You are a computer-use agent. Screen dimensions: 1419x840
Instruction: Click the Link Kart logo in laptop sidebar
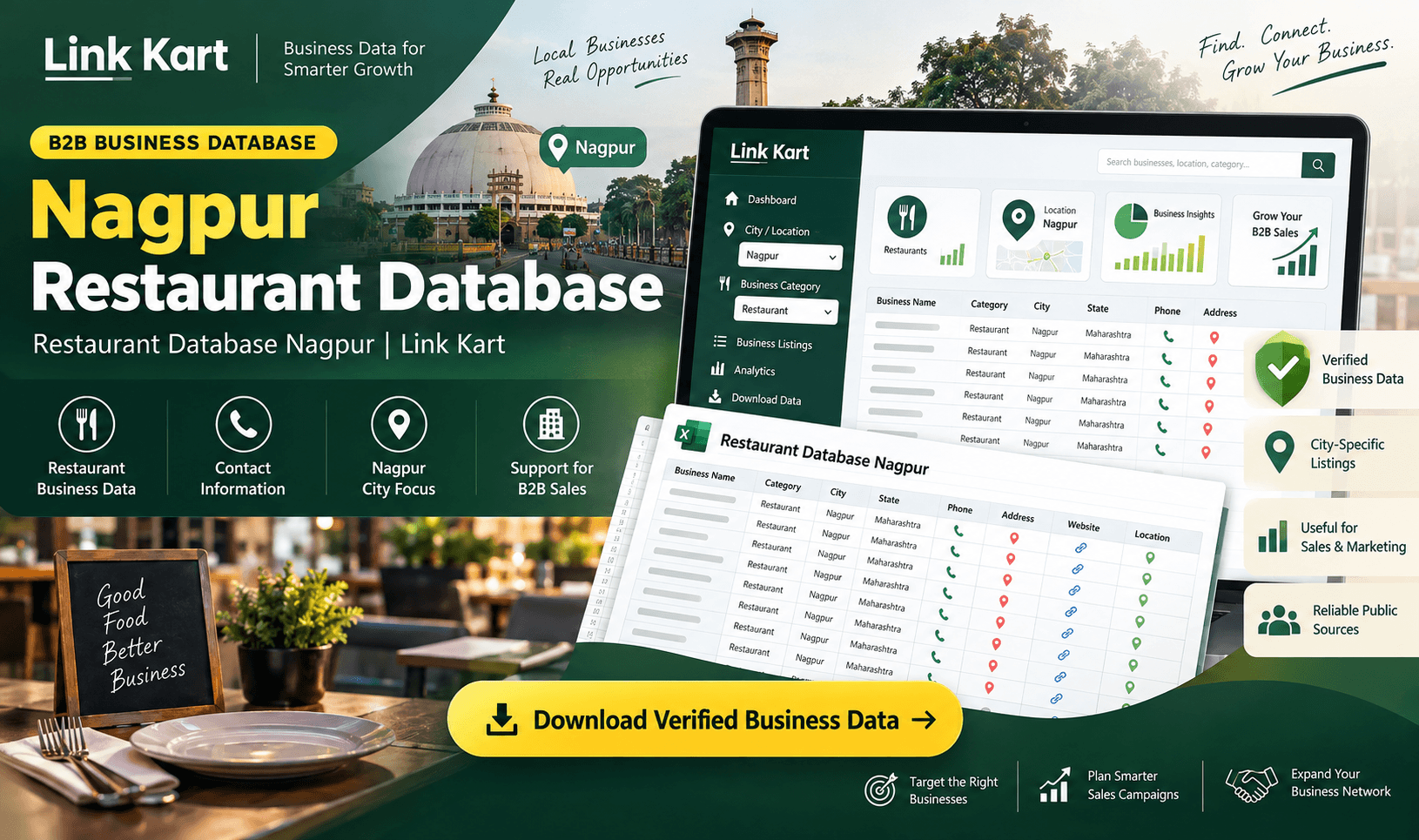pyautogui.click(x=770, y=152)
